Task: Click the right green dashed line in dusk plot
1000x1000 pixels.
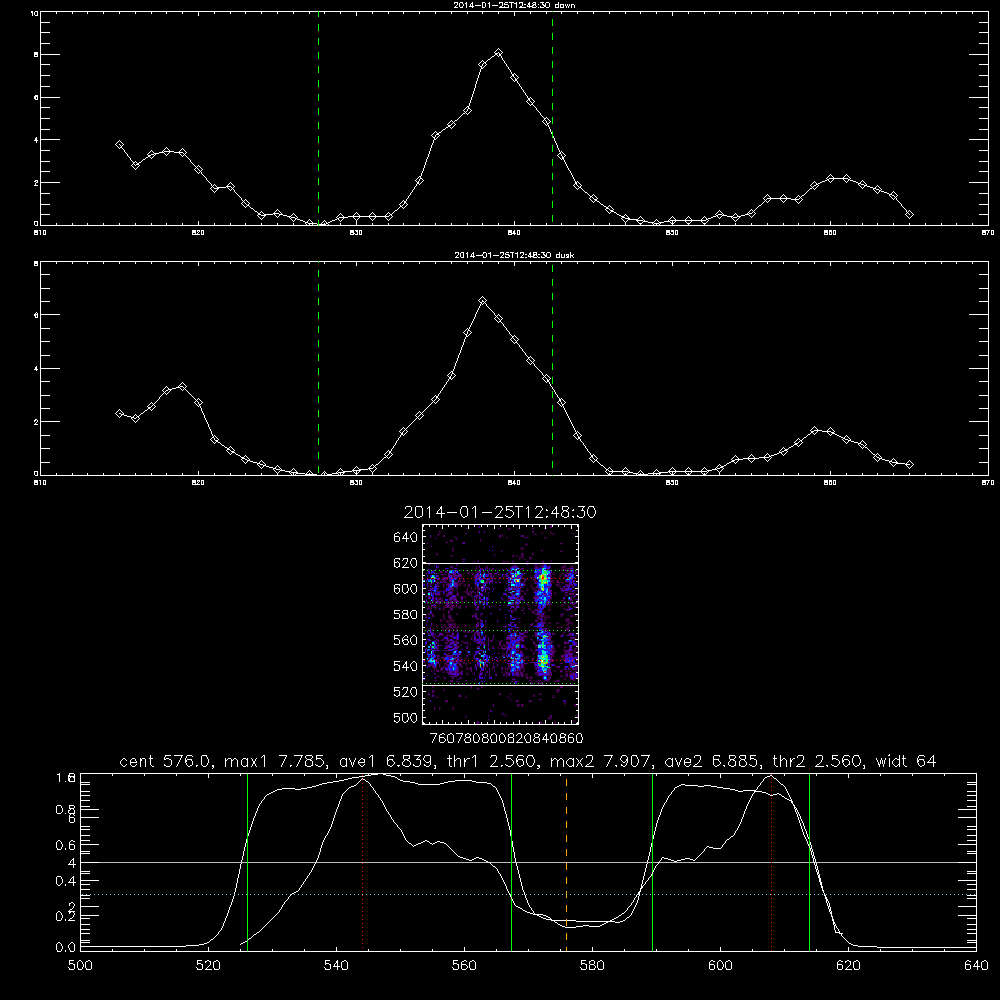Action: [x=552, y=369]
